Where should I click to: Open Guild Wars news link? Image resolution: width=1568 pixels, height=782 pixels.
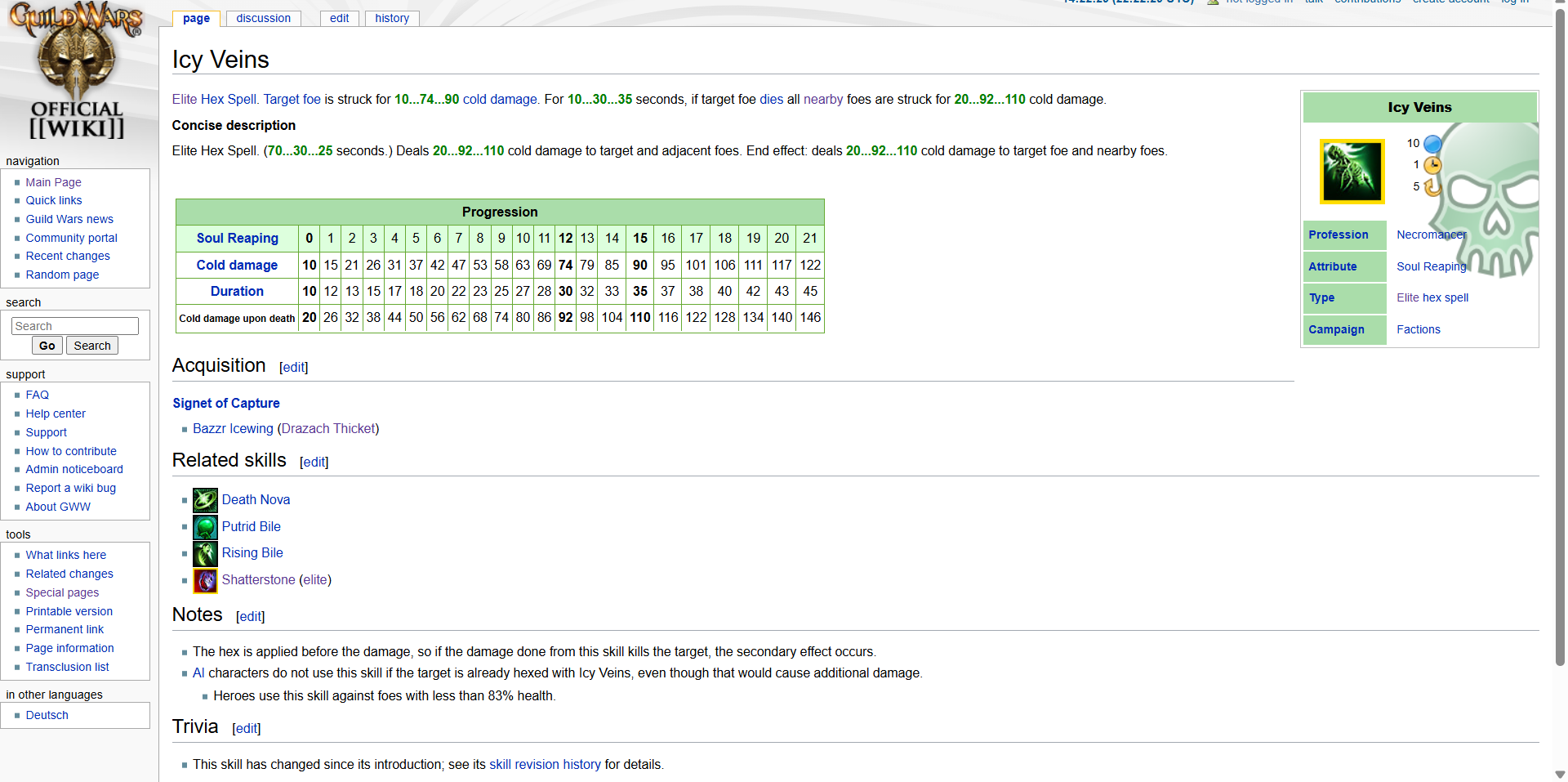(69, 219)
